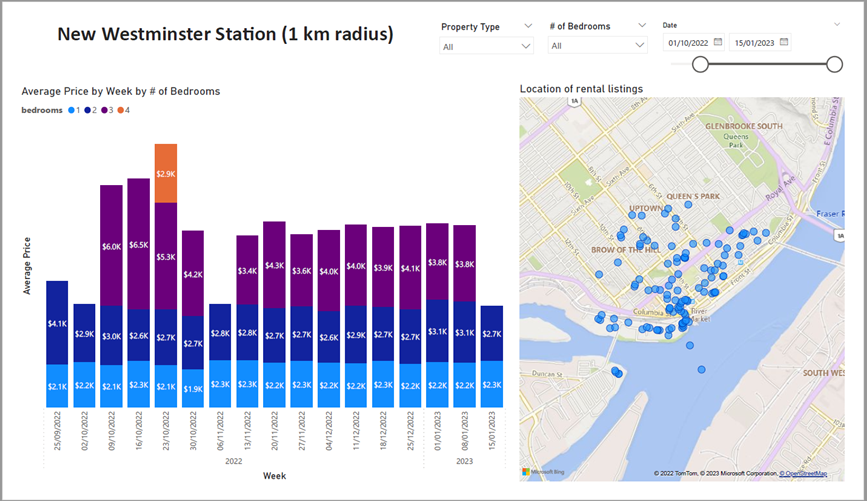
Task: Click the right date range slider handle
Action: [834, 65]
